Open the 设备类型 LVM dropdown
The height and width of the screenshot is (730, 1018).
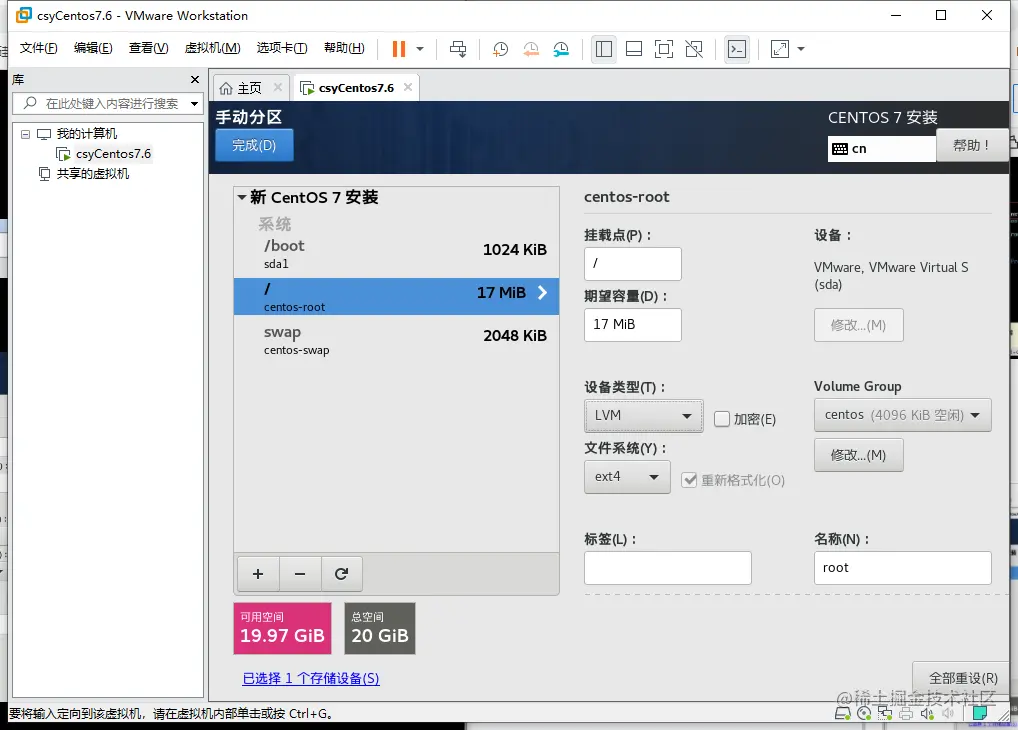tap(643, 416)
